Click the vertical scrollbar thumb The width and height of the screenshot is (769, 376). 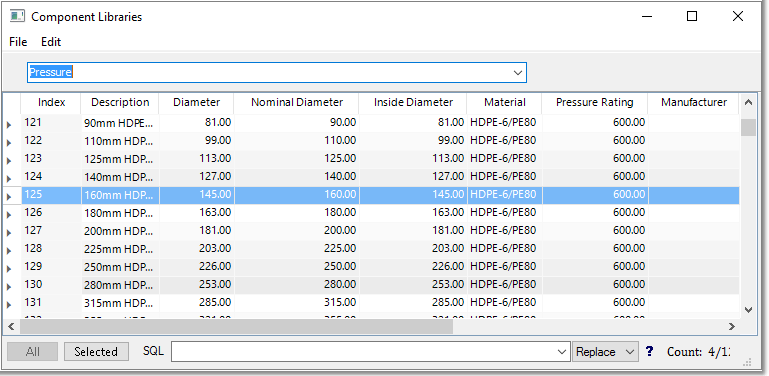748,127
